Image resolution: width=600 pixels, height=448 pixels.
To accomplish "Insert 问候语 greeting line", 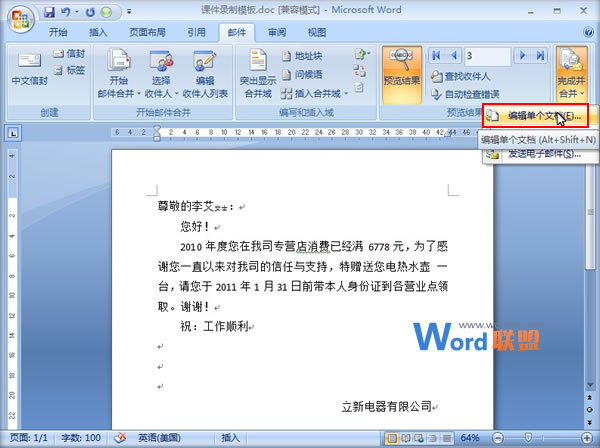I will pos(302,75).
